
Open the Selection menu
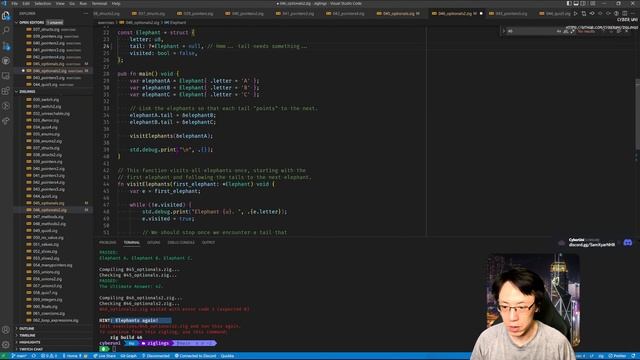[x=42, y=3]
